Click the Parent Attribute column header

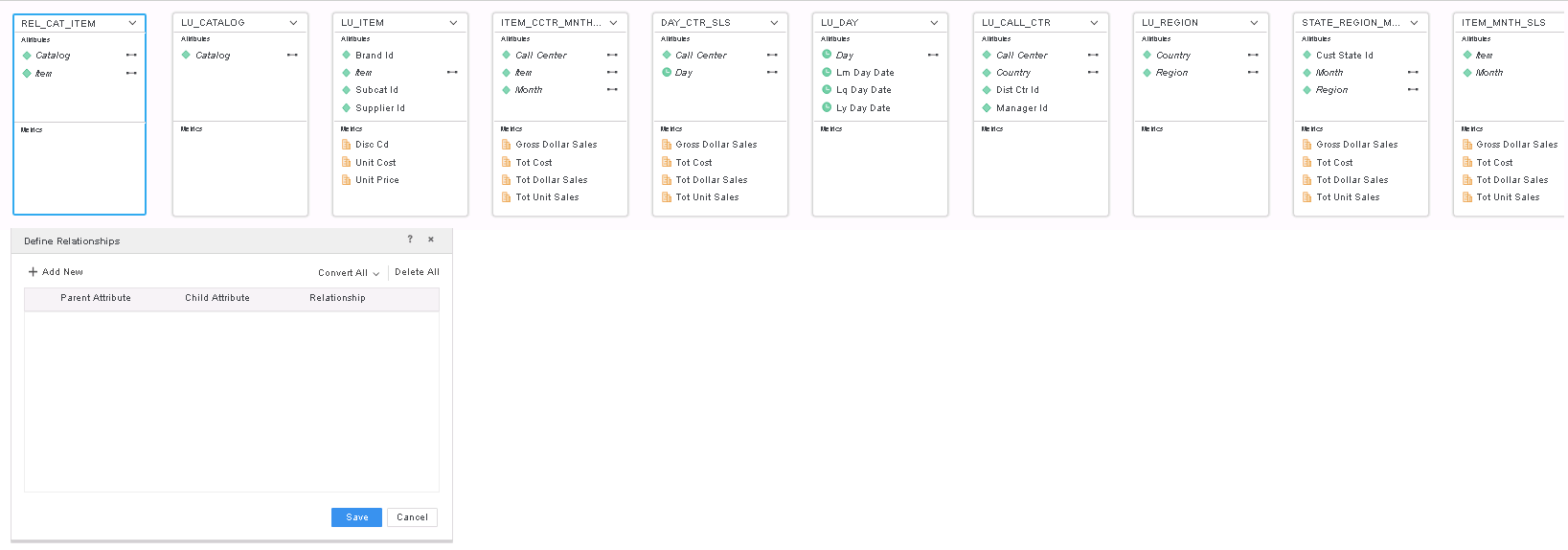click(96, 298)
